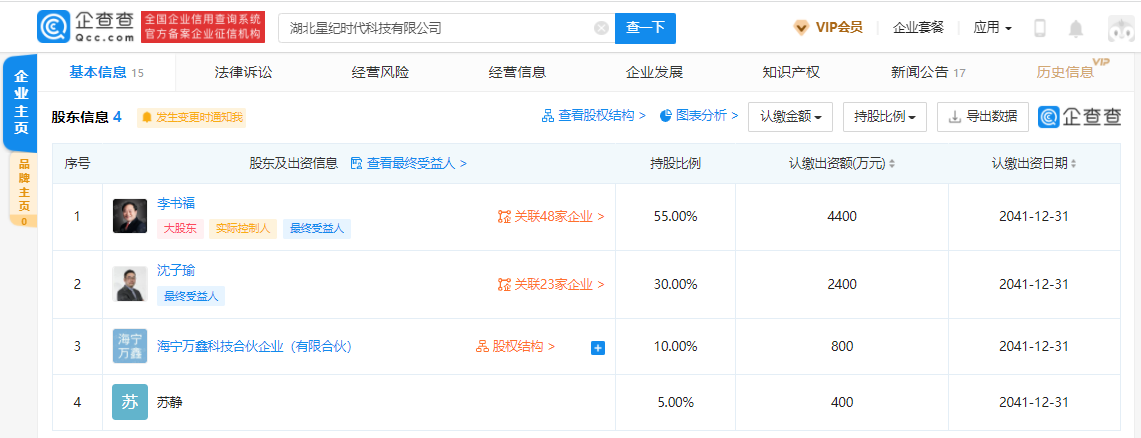Viewport: 1141px width, 438px height.
Task: Click the 海宁万鑫 company logo tile
Action: point(130,346)
